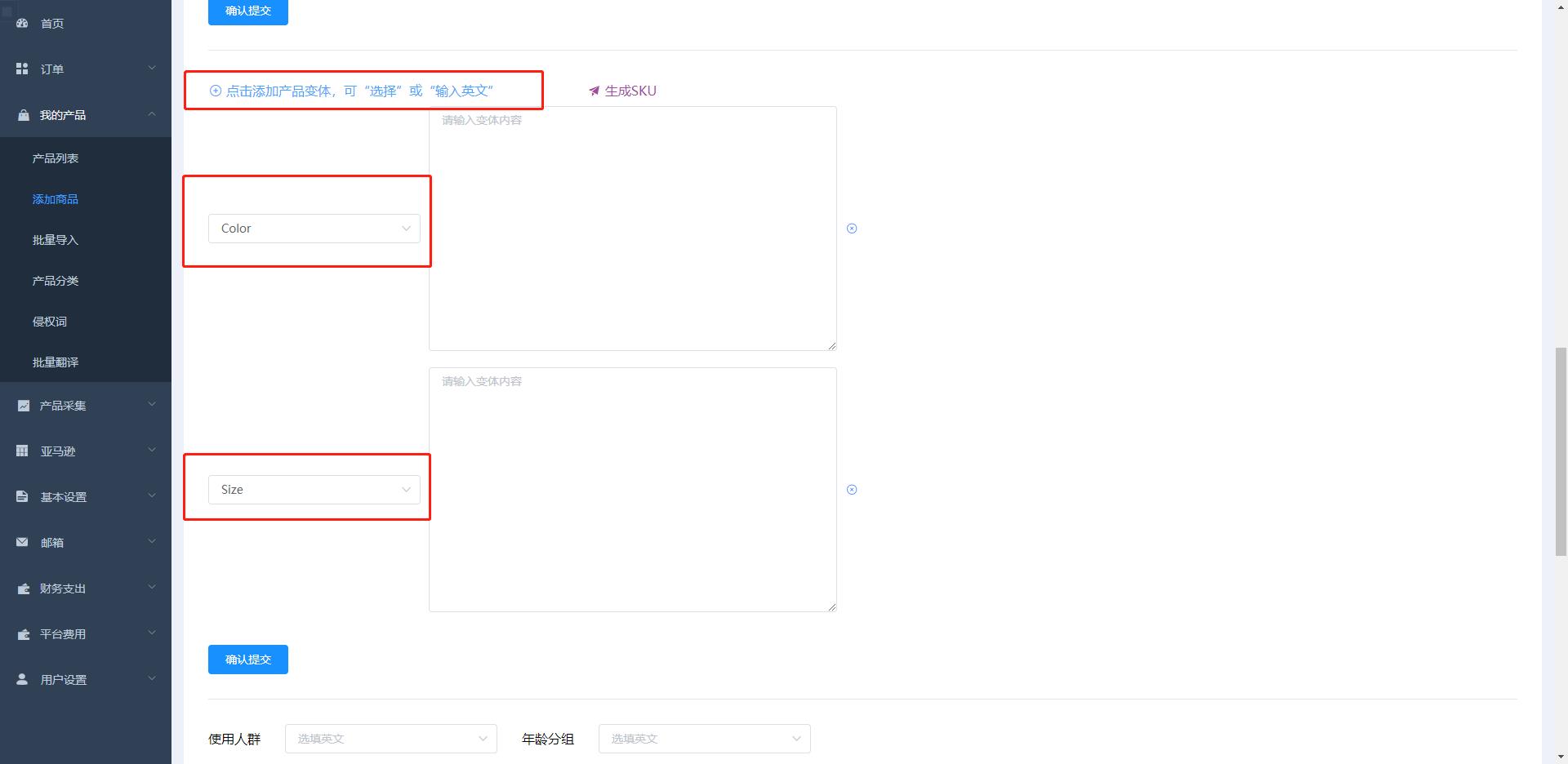Open the 使用人群 dropdown

(390, 739)
